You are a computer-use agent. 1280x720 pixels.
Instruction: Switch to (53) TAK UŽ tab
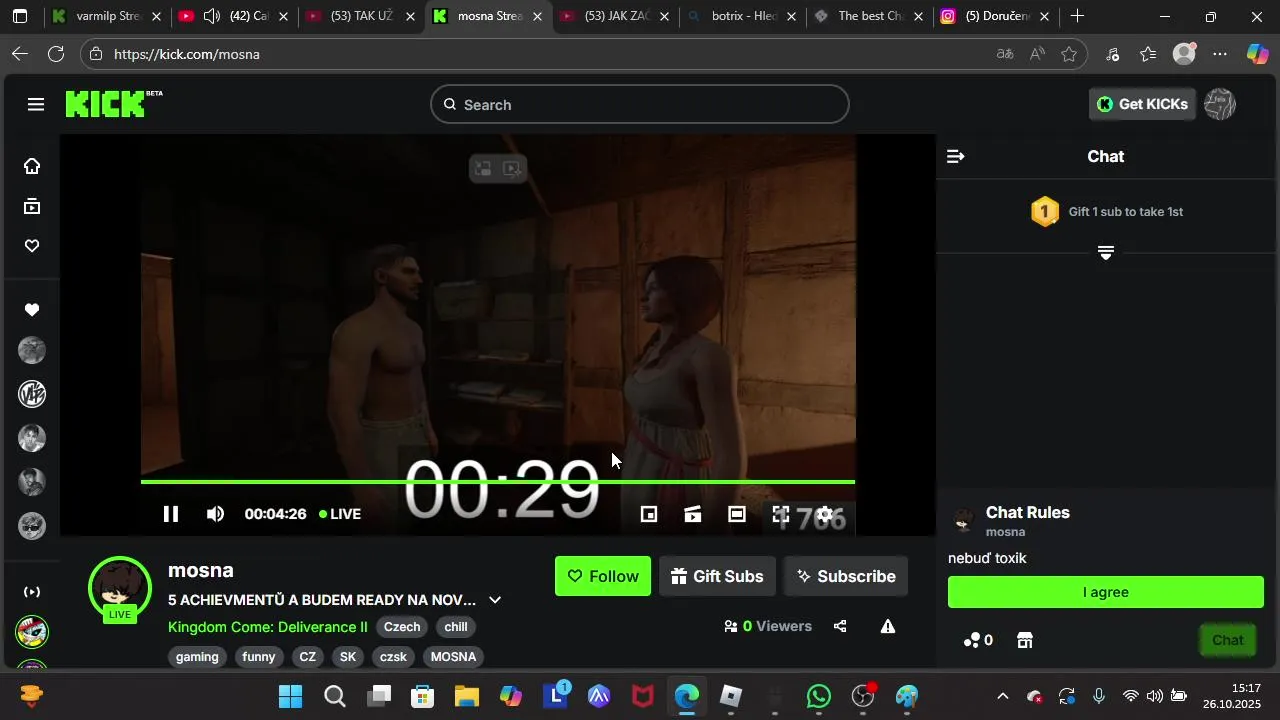(x=362, y=17)
